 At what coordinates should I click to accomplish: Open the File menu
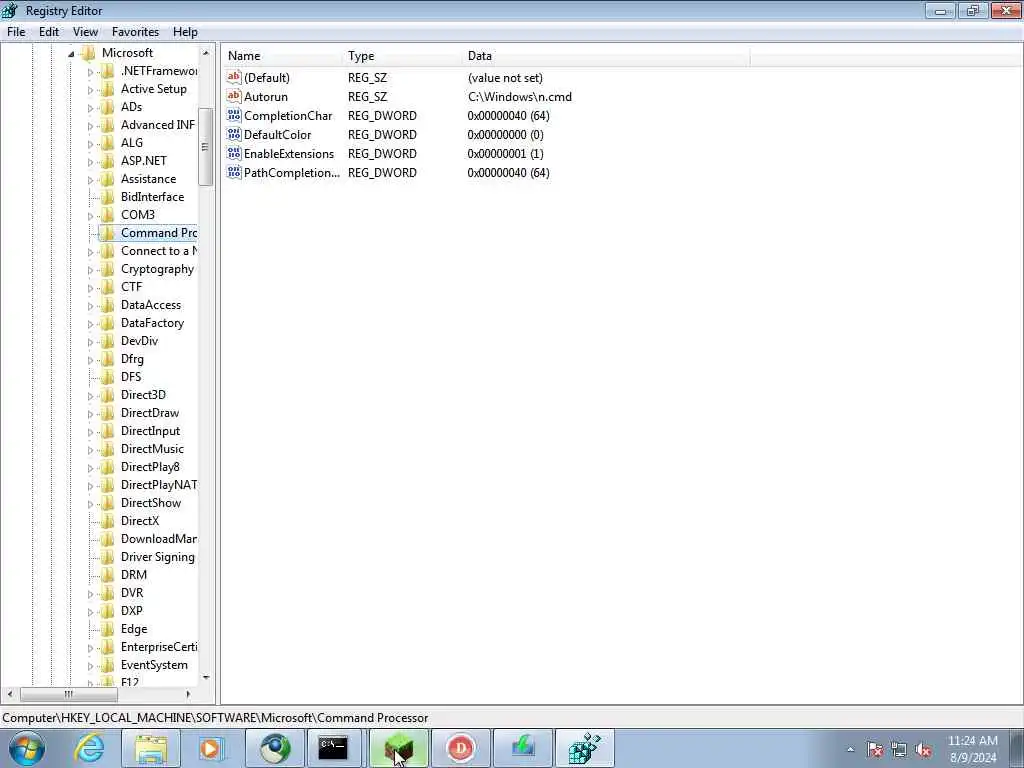pos(16,32)
